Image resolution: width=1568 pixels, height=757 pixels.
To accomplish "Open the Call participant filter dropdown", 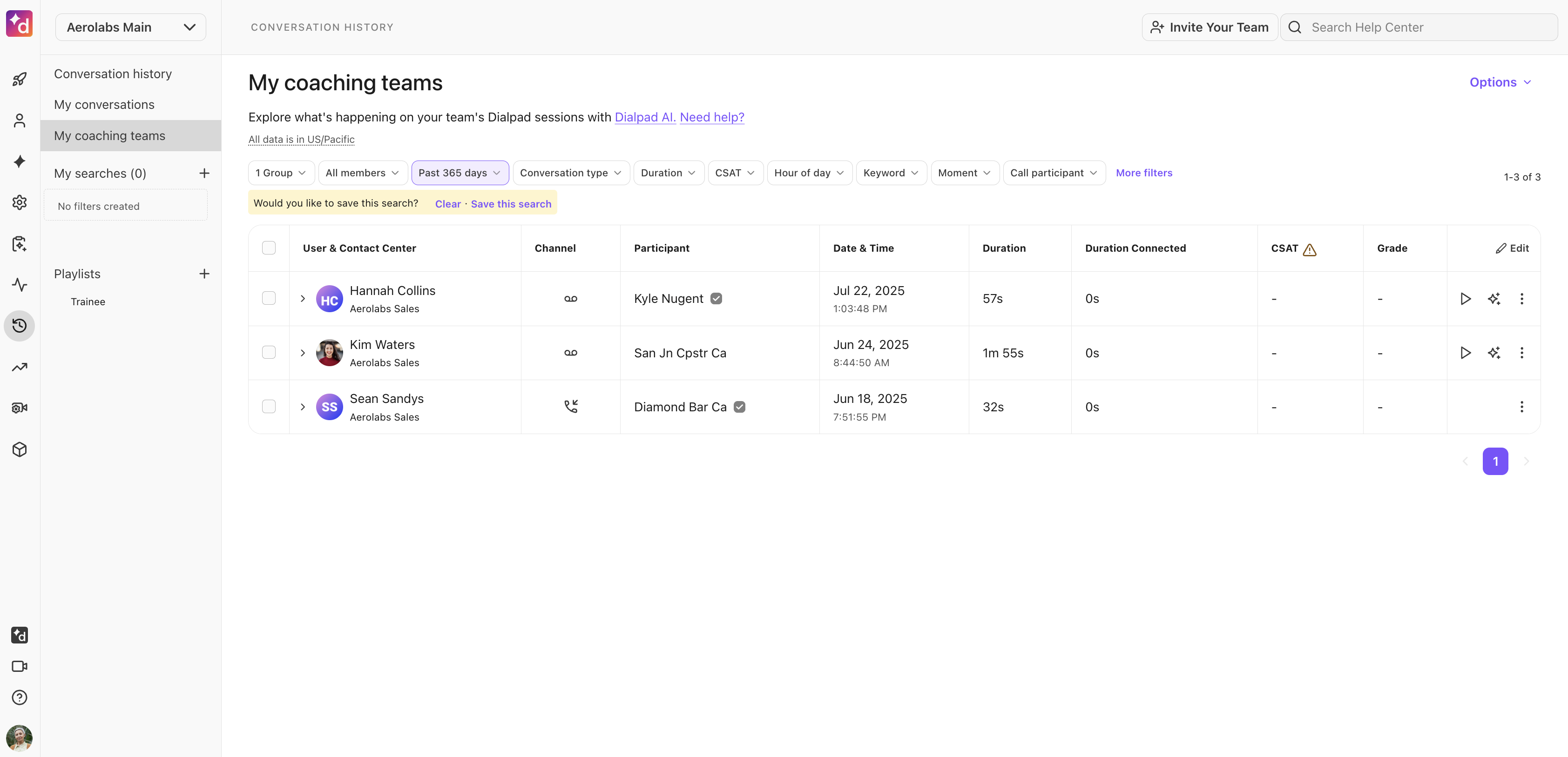I will click(x=1054, y=173).
